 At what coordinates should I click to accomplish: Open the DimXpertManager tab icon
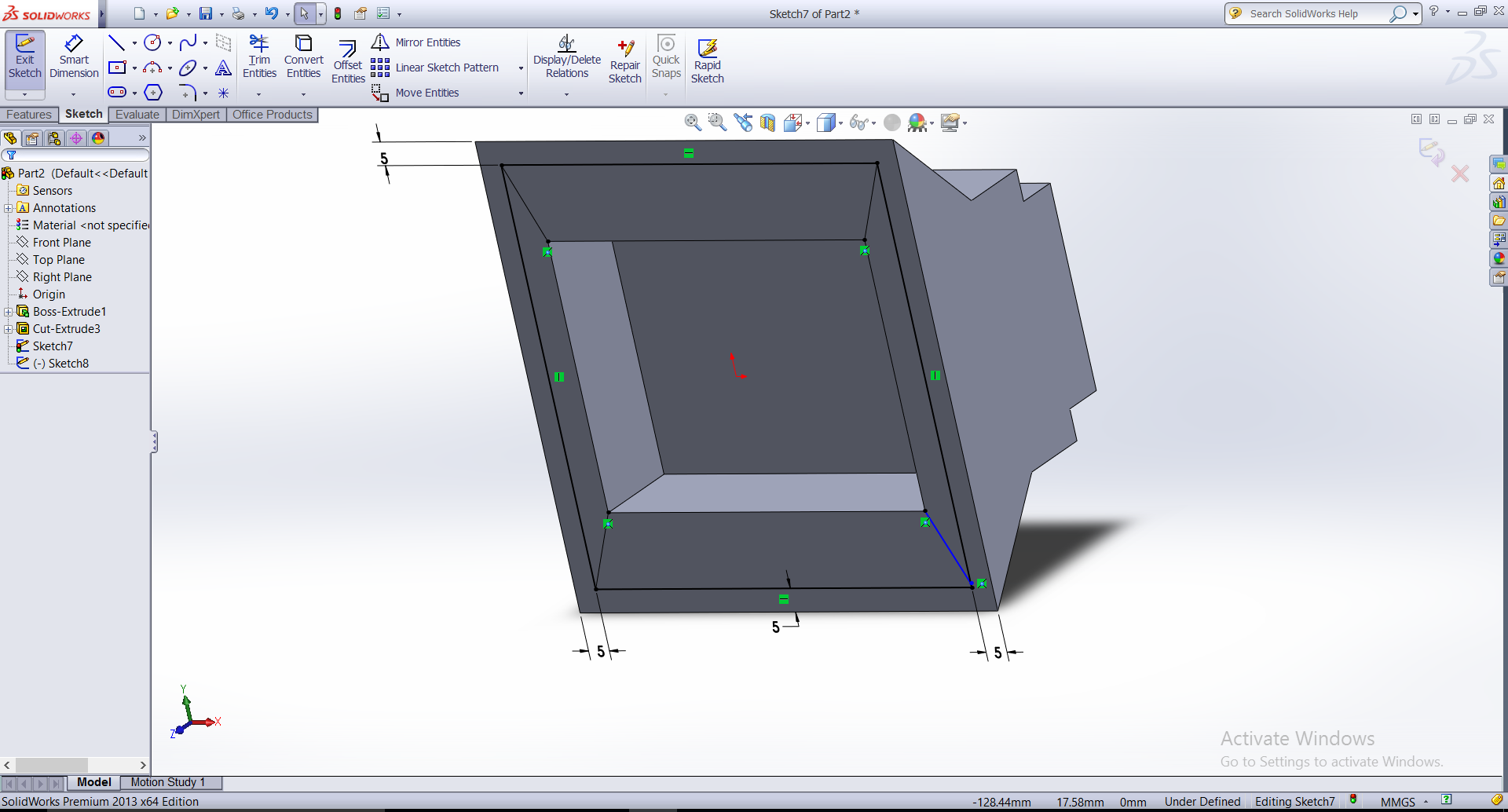(x=76, y=138)
